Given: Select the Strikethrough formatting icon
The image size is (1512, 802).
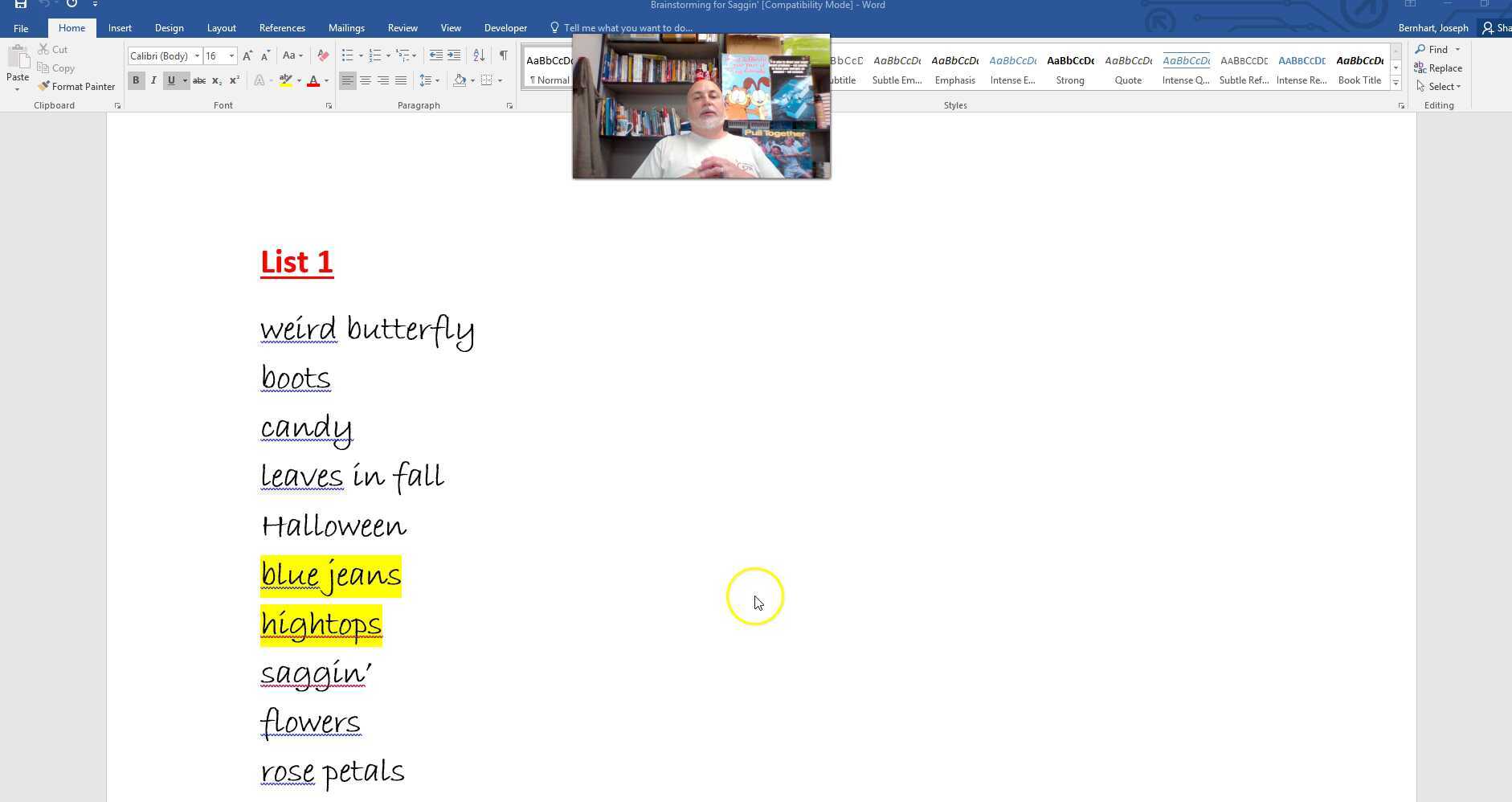Looking at the screenshot, I should click(198, 80).
